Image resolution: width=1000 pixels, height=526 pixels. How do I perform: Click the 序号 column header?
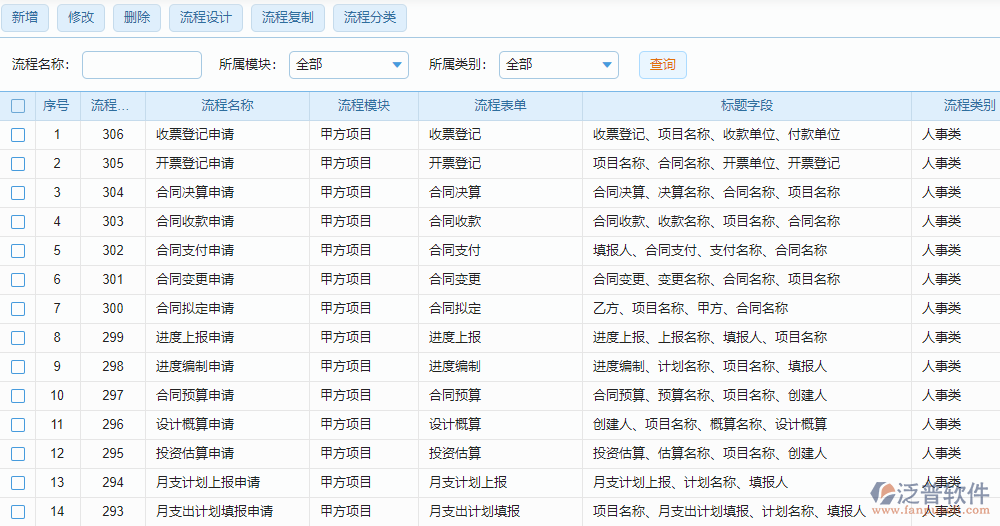(56, 106)
